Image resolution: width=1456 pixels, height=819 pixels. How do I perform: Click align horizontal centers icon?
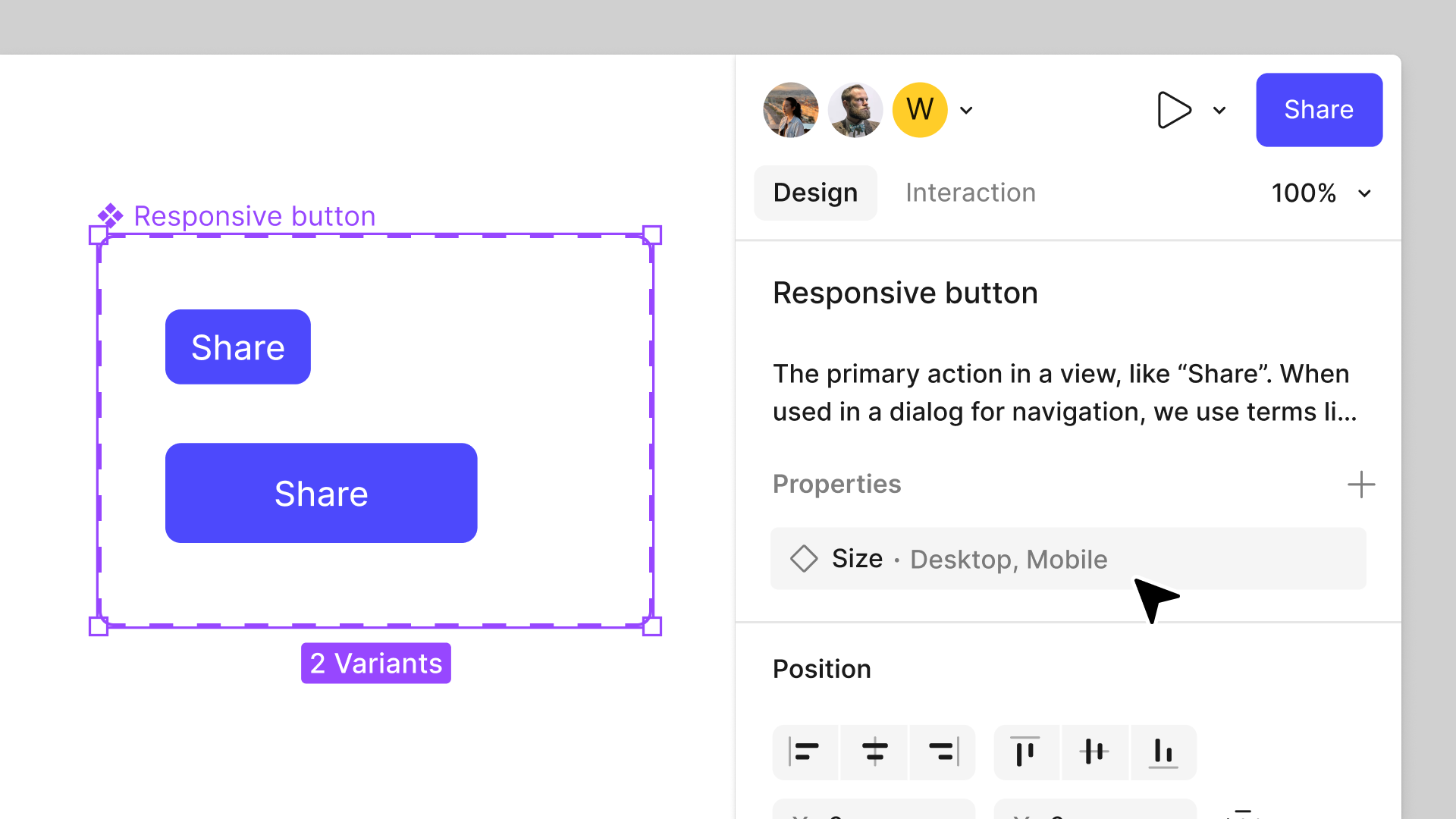pyautogui.click(x=874, y=752)
